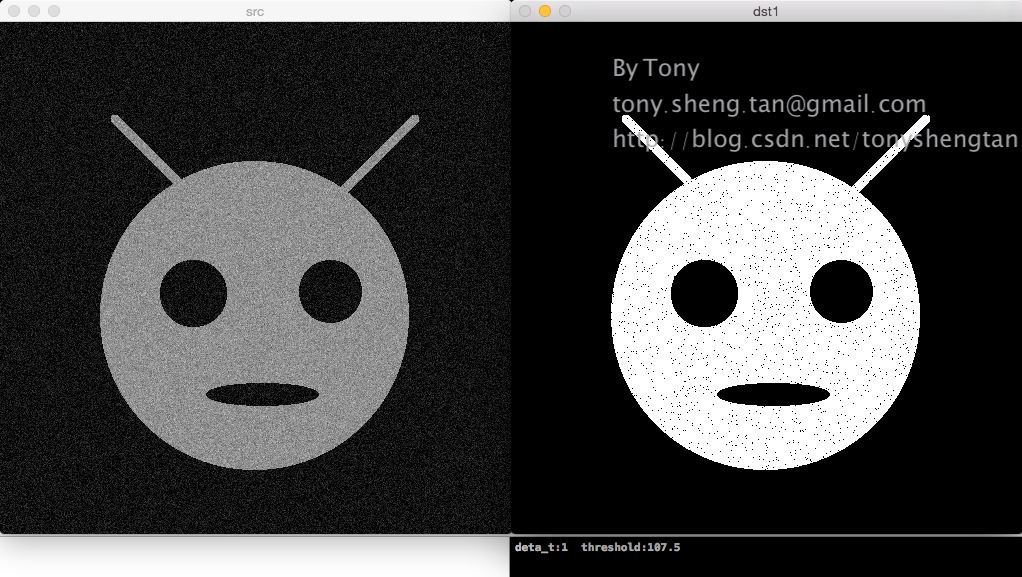The height and width of the screenshot is (577, 1022).
Task: Click the right eye in src image
Action: [x=330, y=291]
